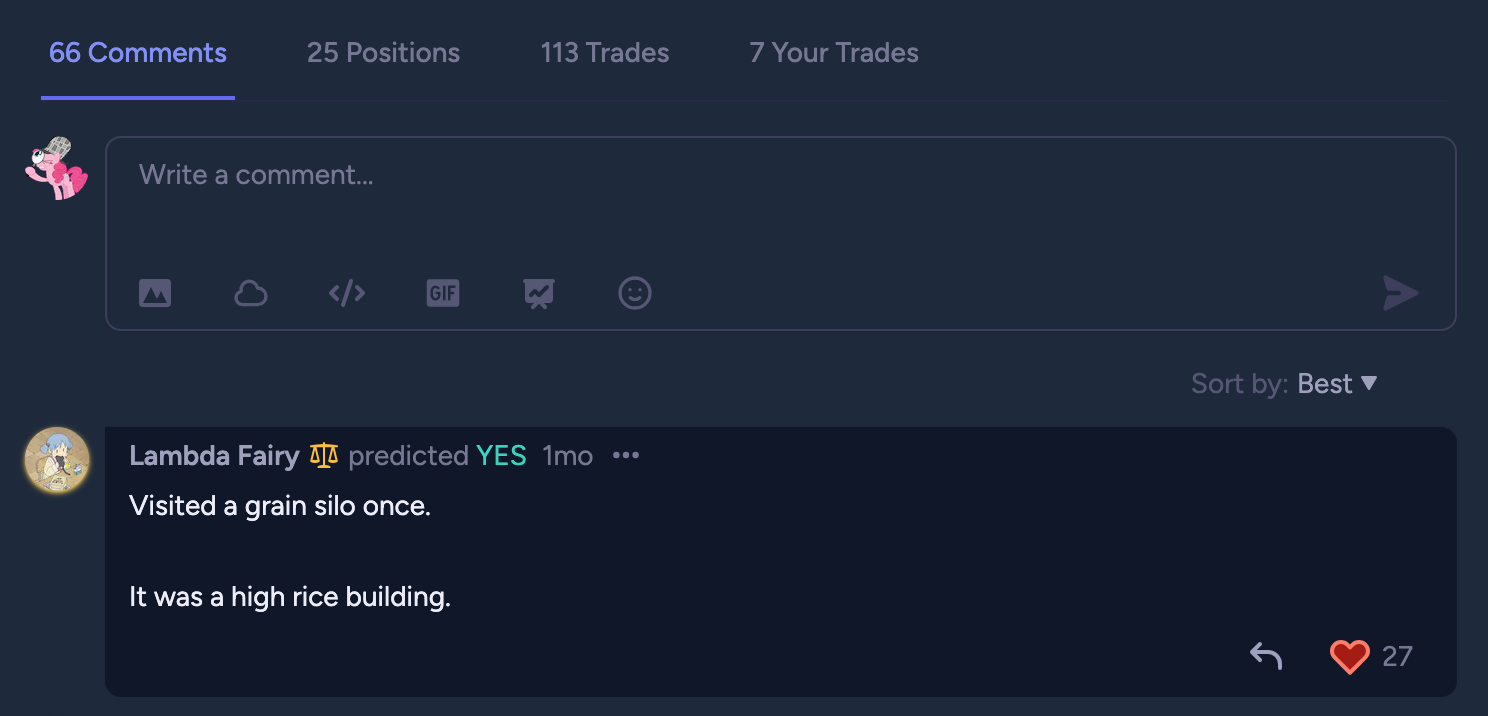Attach an image using the picture icon
The height and width of the screenshot is (716, 1488).
[155, 293]
